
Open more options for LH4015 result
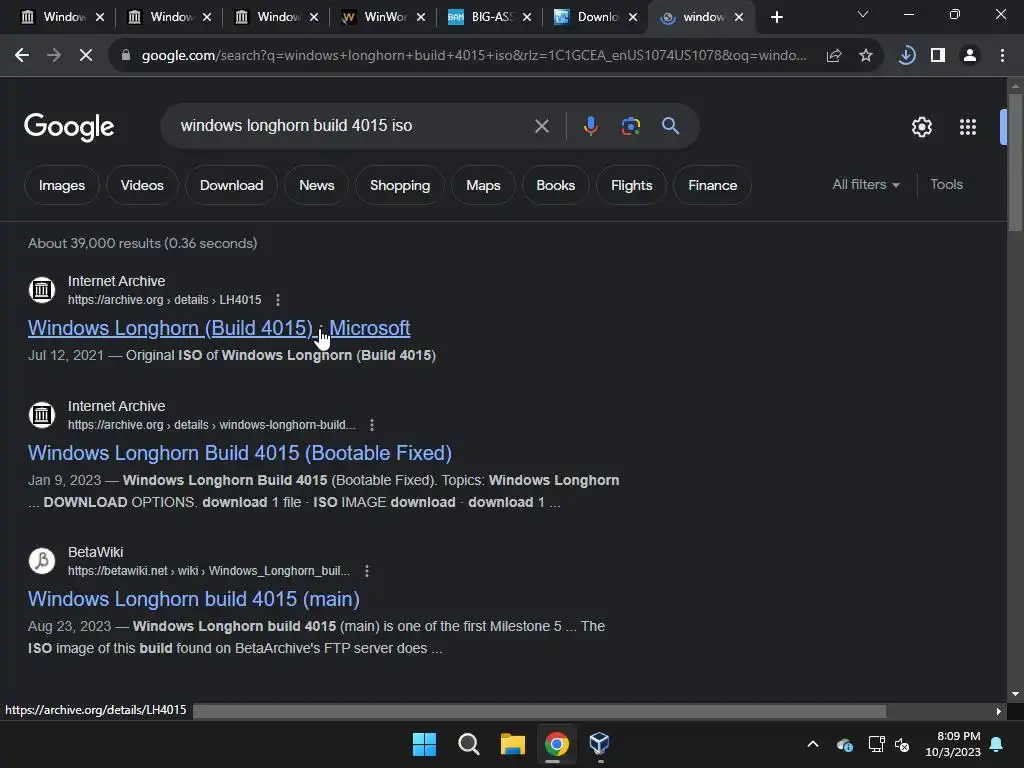(x=278, y=300)
